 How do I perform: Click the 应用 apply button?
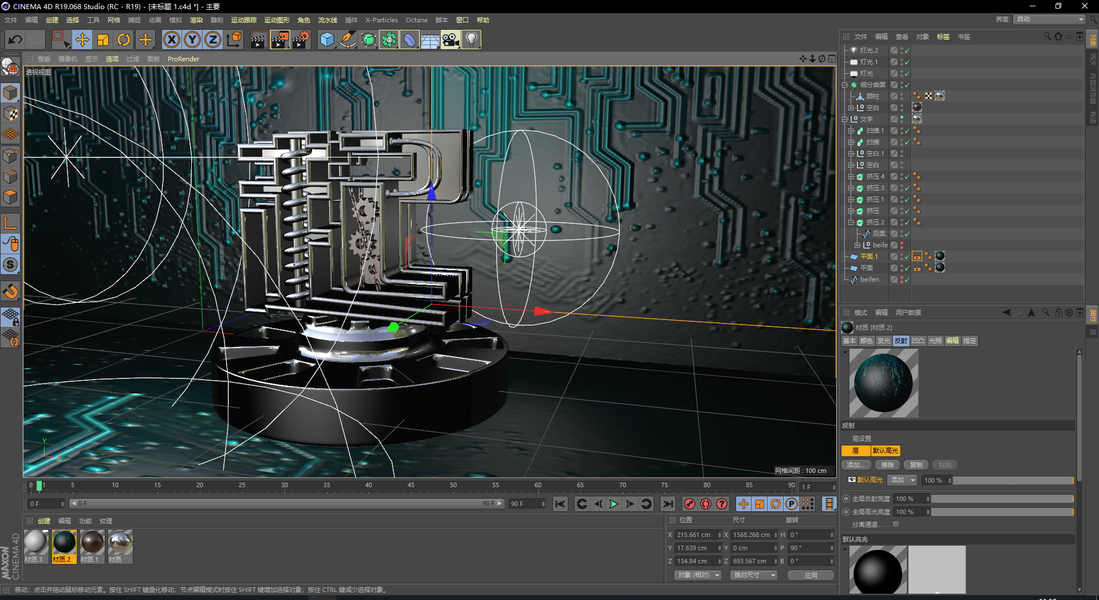pos(810,575)
